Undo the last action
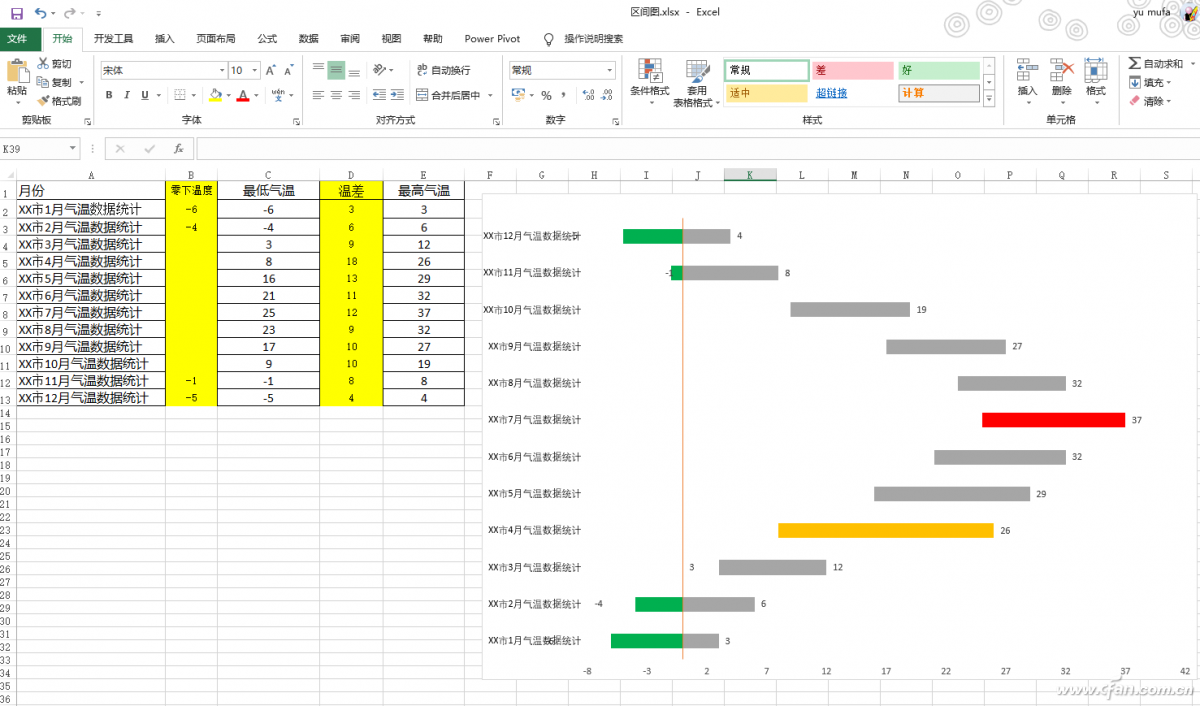The width and height of the screenshot is (1200, 706). [x=40, y=13]
